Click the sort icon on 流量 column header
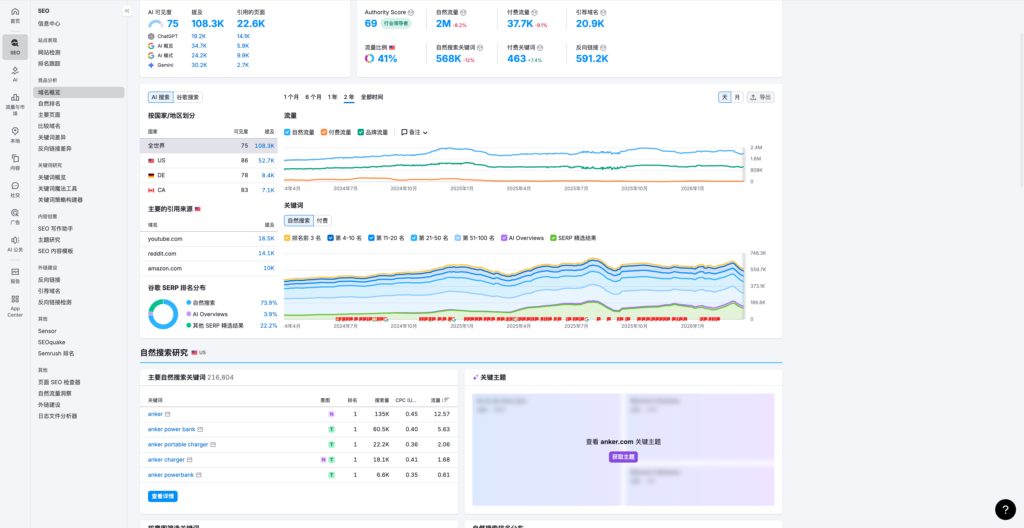 [x=447, y=400]
